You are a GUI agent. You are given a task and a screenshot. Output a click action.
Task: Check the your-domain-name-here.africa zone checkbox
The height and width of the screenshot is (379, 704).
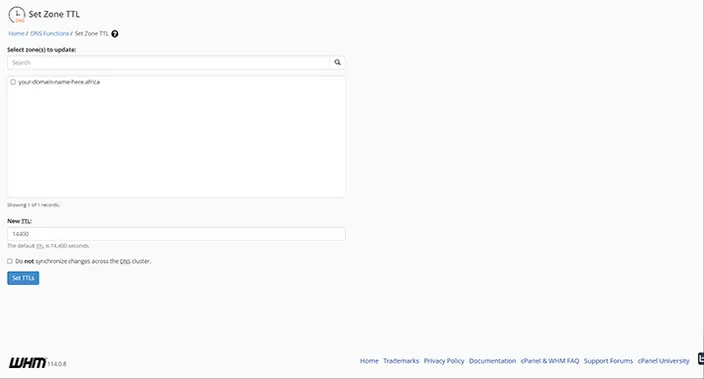[x=13, y=82]
